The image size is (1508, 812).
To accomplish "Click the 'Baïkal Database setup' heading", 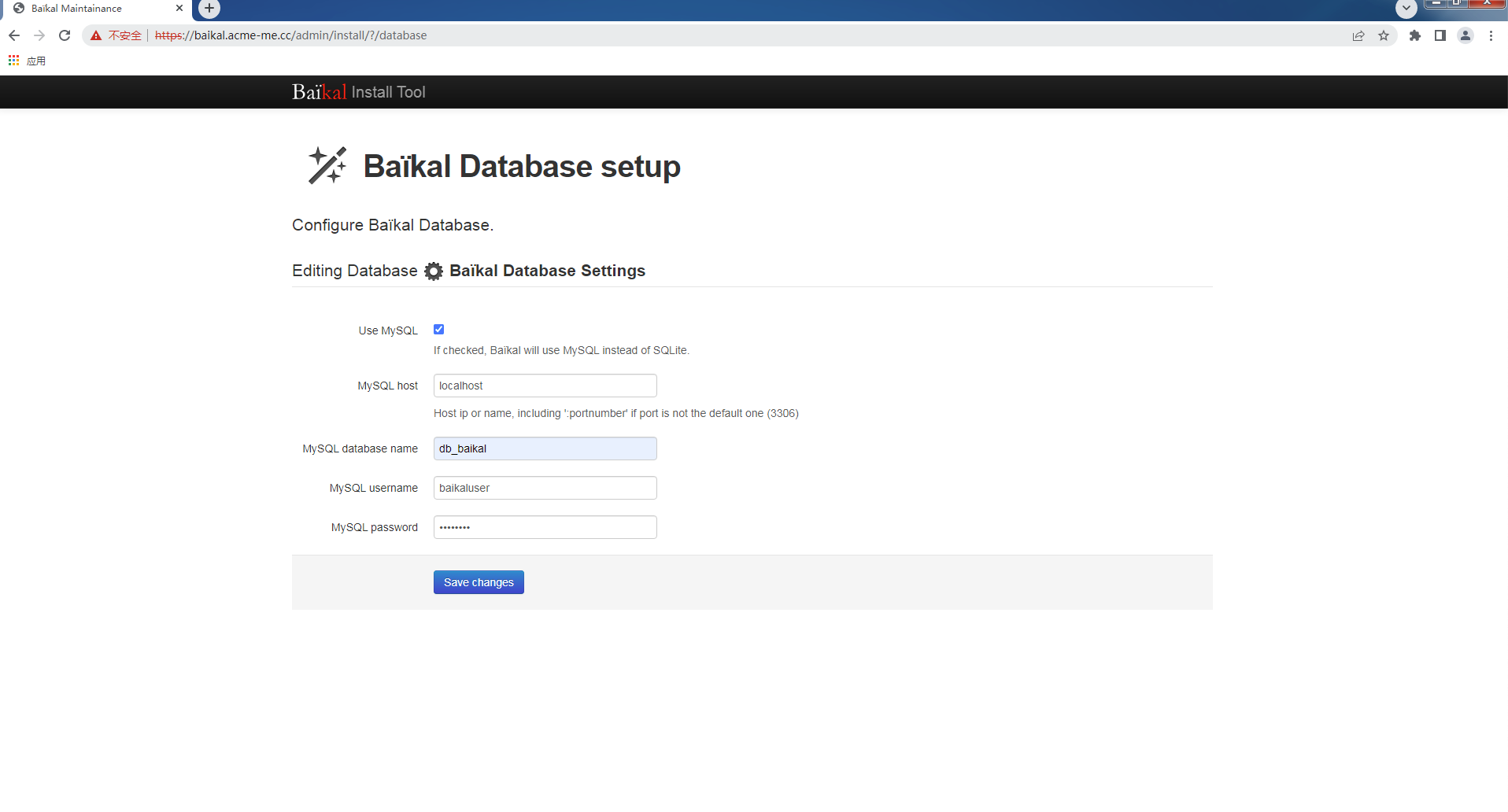I will (522, 167).
